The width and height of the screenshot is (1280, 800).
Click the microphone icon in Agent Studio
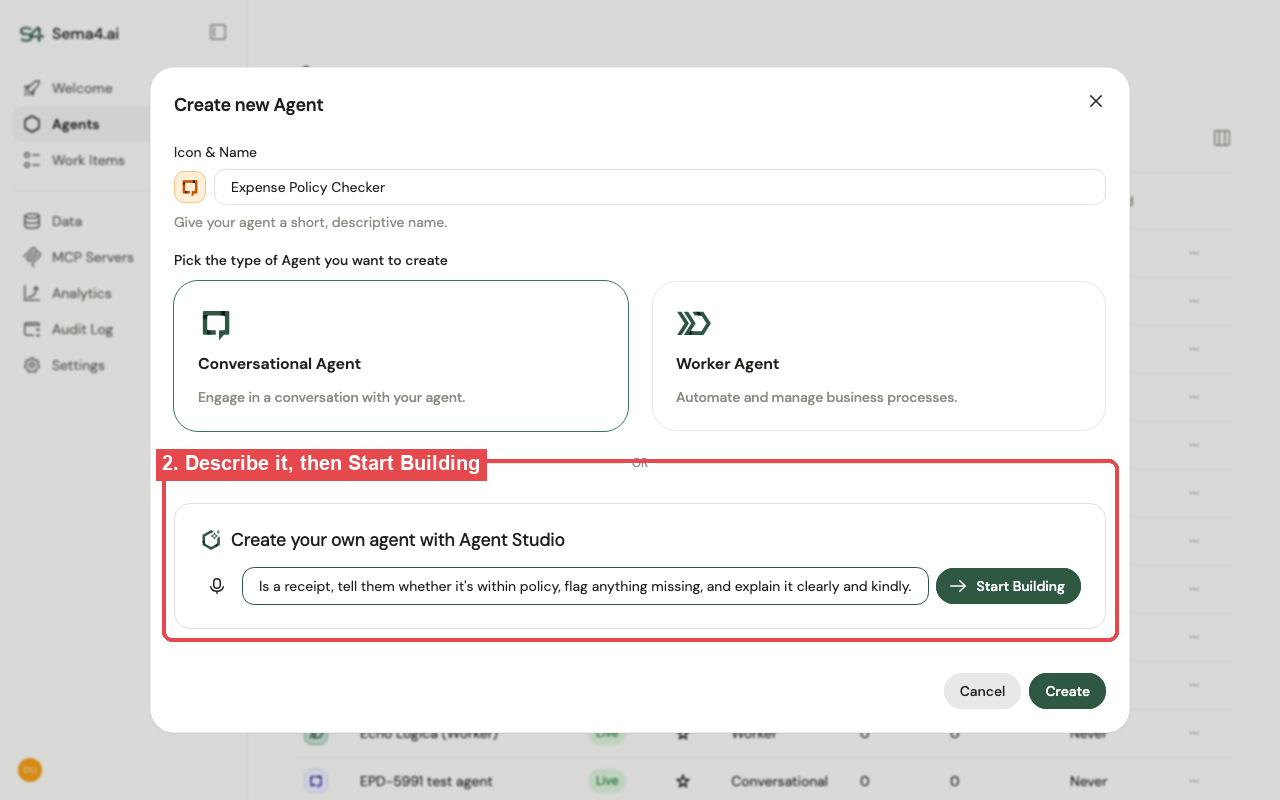pyautogui.click(x=217, y=586)
